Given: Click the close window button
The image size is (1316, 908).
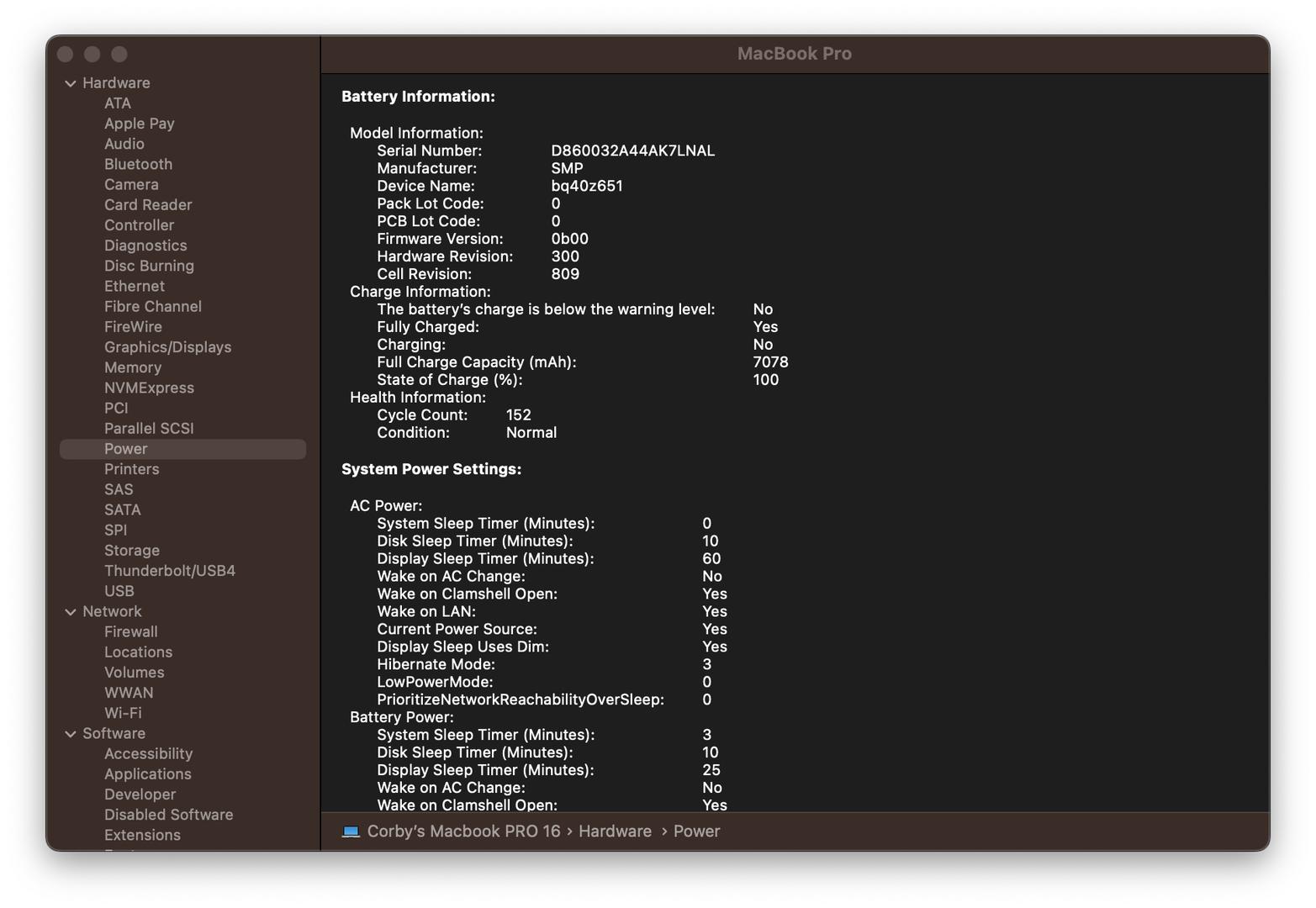Looking at the screenshot, I should [x=65, y=54].
